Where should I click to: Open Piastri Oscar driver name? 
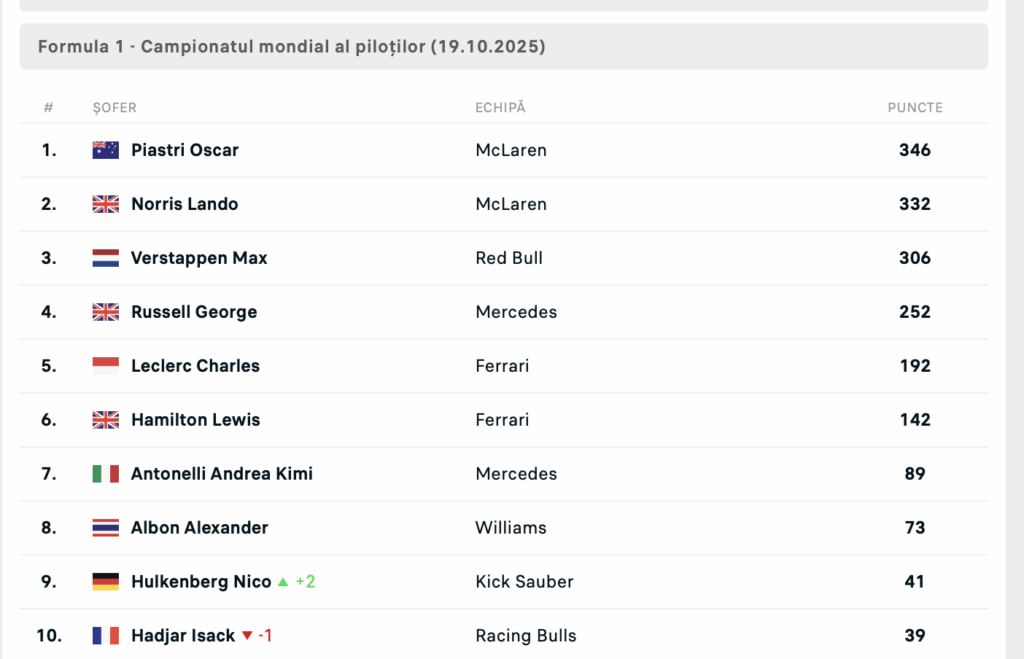(x=185, y=150)
